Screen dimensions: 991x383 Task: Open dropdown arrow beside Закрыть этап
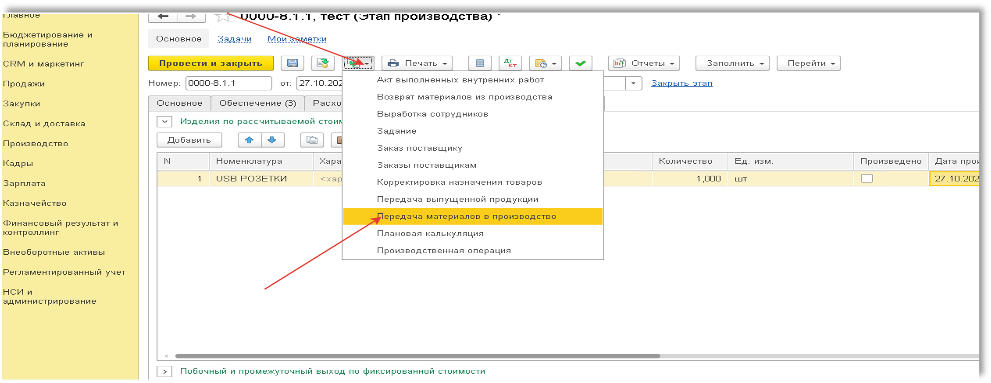click(634, 83)
